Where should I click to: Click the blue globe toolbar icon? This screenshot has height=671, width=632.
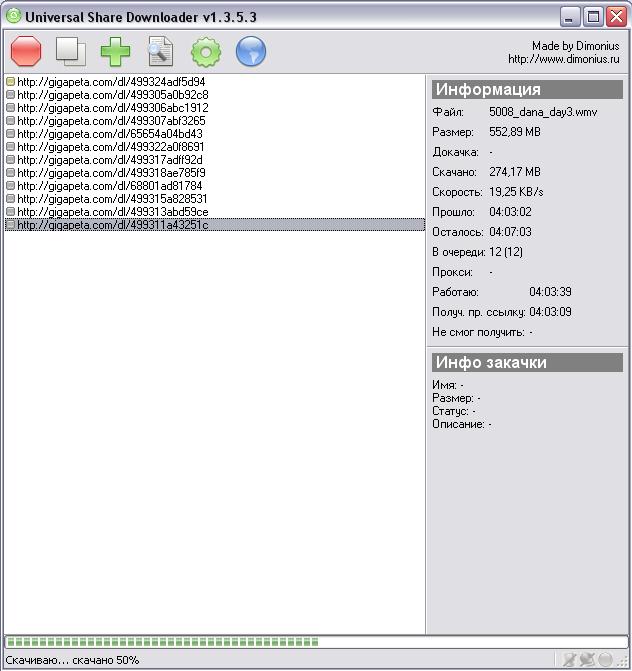(251, 51)
